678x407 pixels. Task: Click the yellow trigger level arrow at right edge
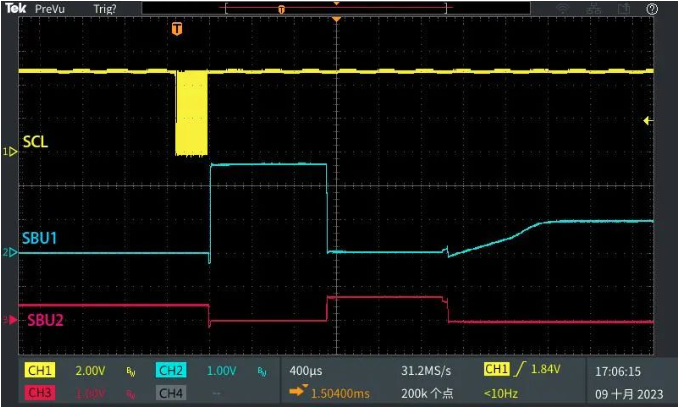[x=648, y=121]
